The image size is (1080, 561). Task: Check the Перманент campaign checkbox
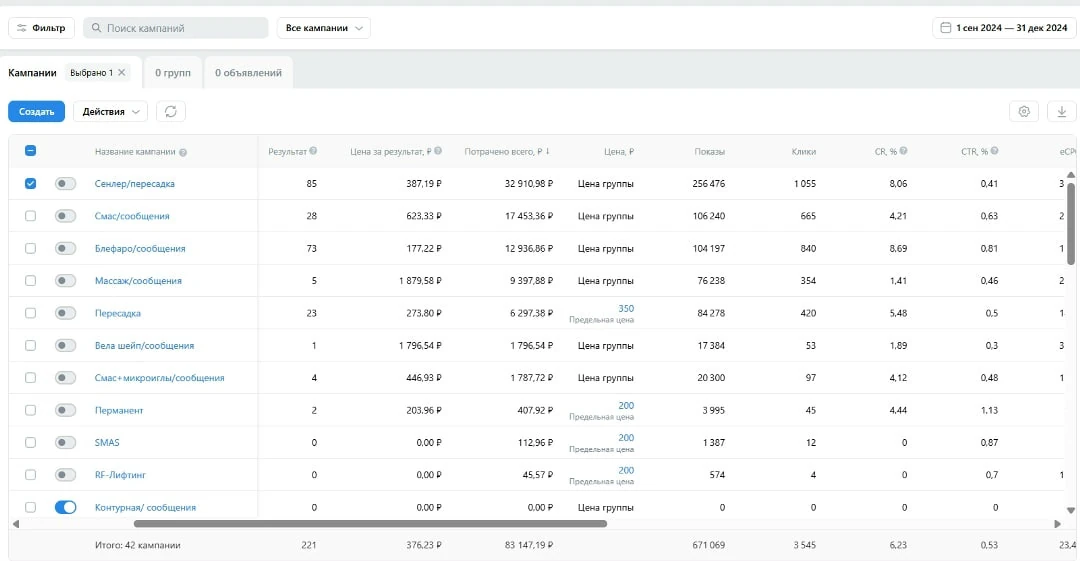click(x=30, y=410)
